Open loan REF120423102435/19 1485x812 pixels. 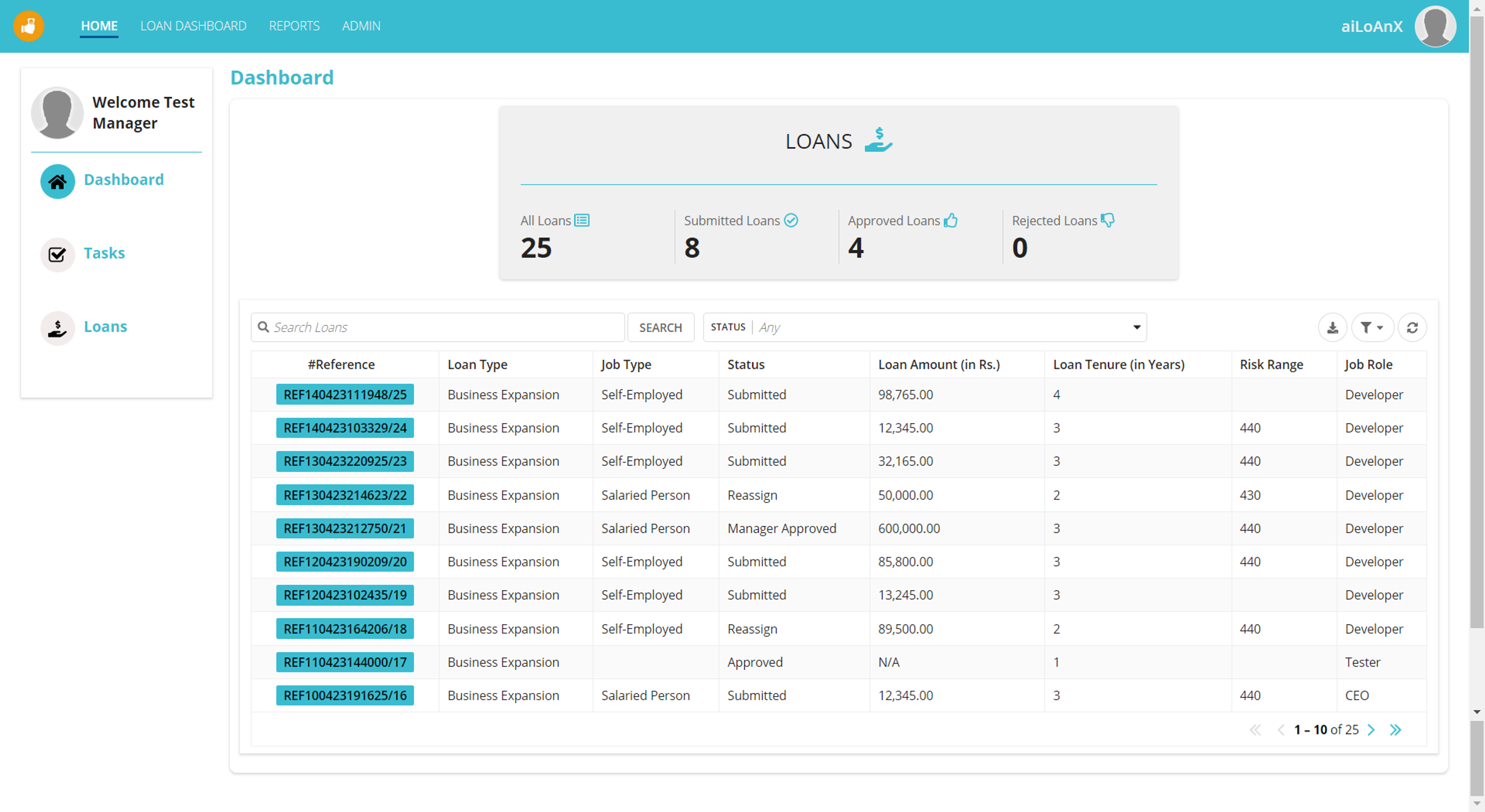click(345, 595)
